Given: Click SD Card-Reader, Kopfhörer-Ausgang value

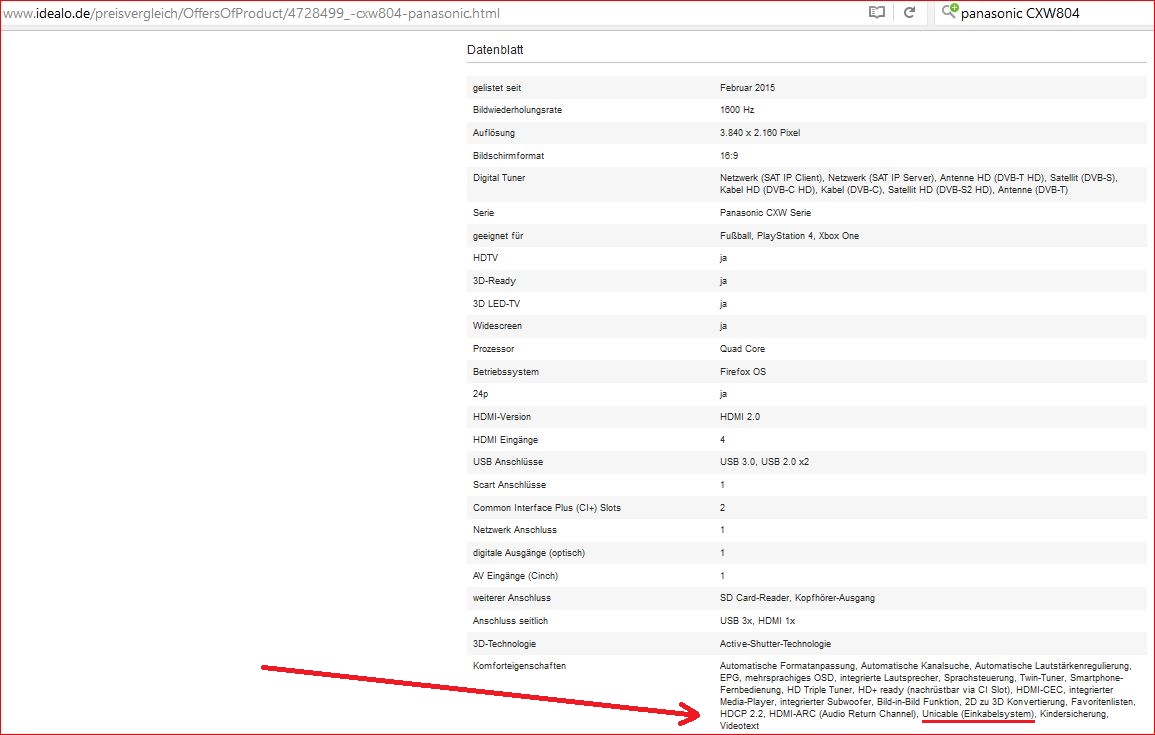Looking at the screenshot, I should pos(798,598).
